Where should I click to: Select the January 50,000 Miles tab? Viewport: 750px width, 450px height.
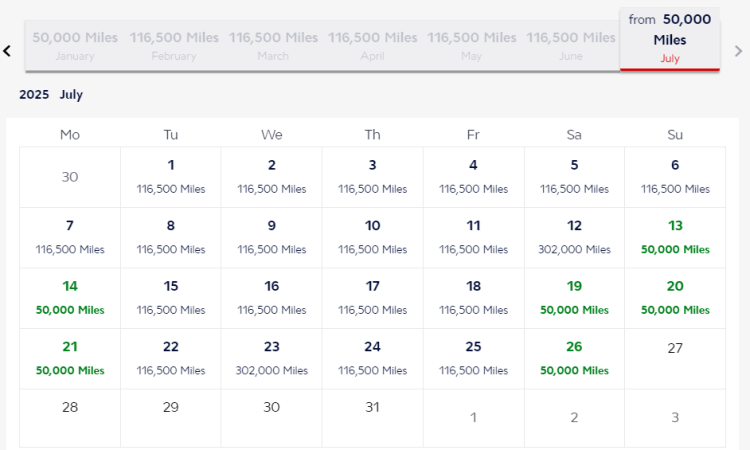(x=75, y=46)
